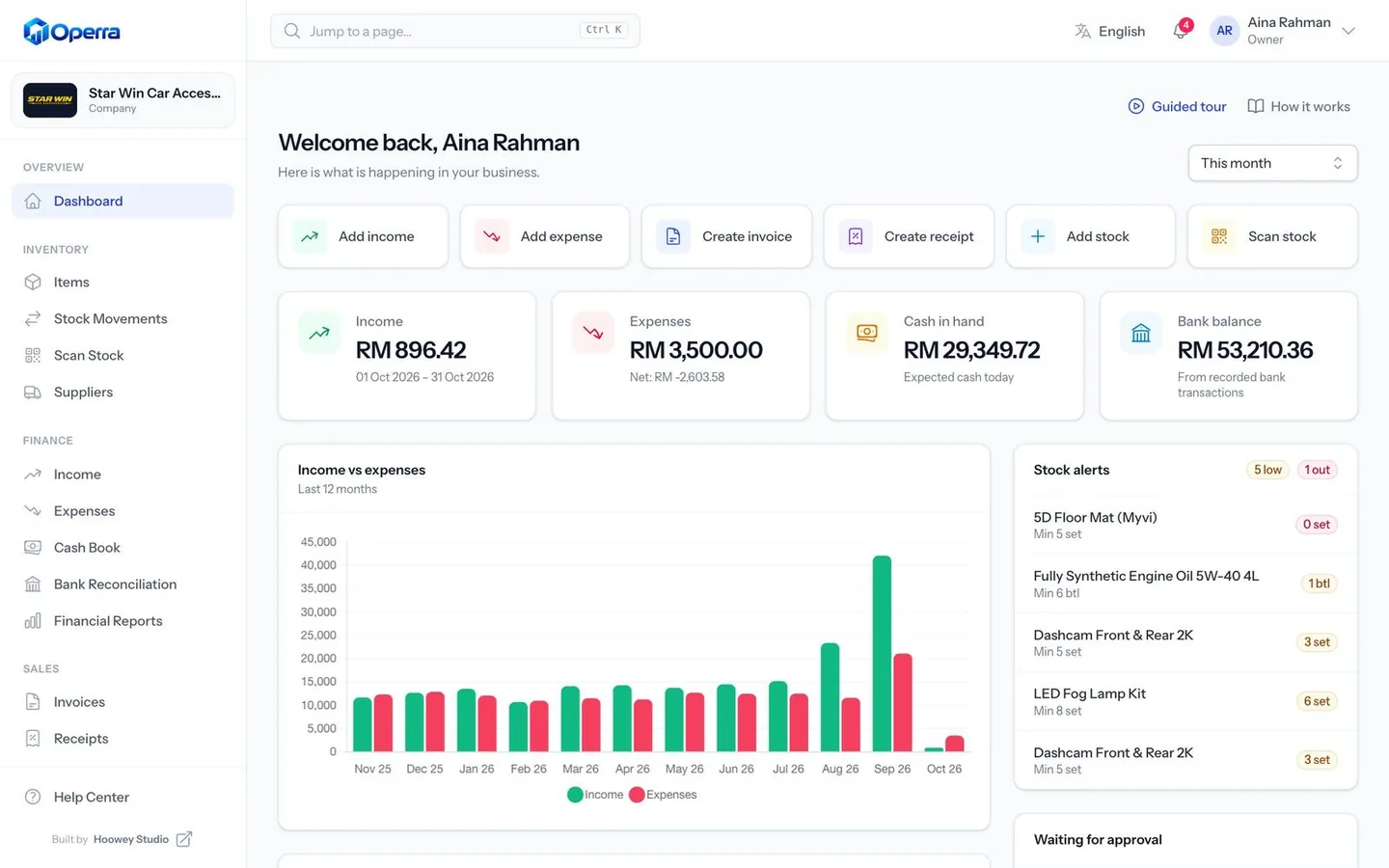This screenshot has width=1389, height=868.
Task: Click the Add income button
Action: click(363, 236)
